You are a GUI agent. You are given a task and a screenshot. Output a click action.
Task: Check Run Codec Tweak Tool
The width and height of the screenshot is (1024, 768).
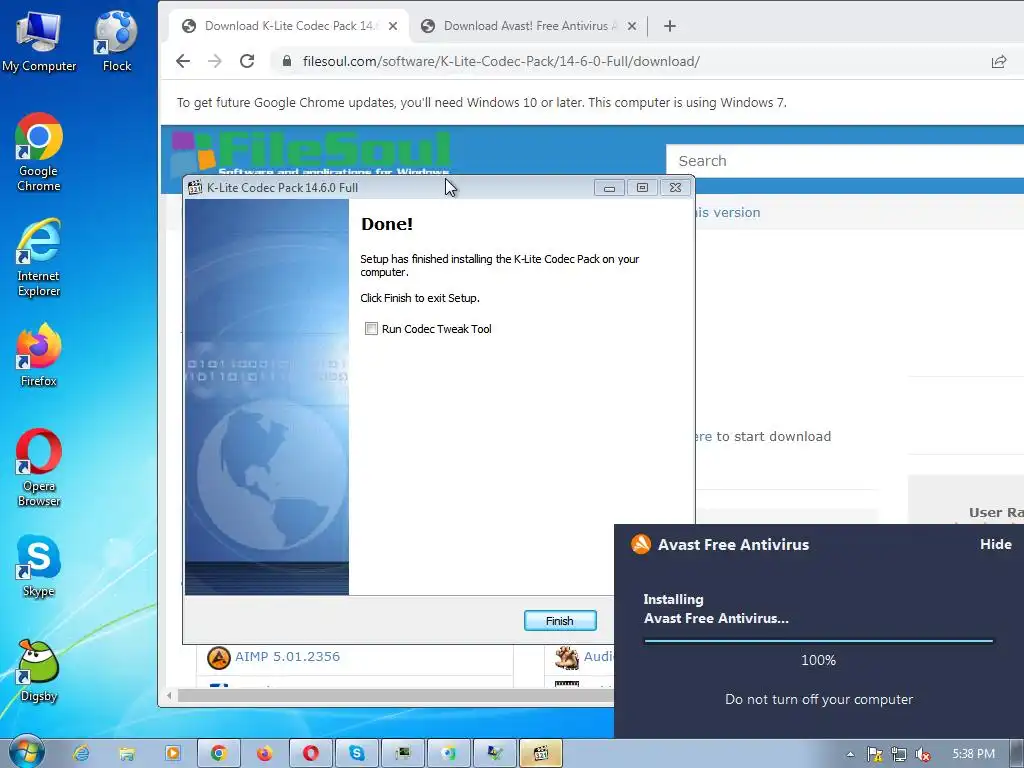pyautogui.click(x=371, y=328)
